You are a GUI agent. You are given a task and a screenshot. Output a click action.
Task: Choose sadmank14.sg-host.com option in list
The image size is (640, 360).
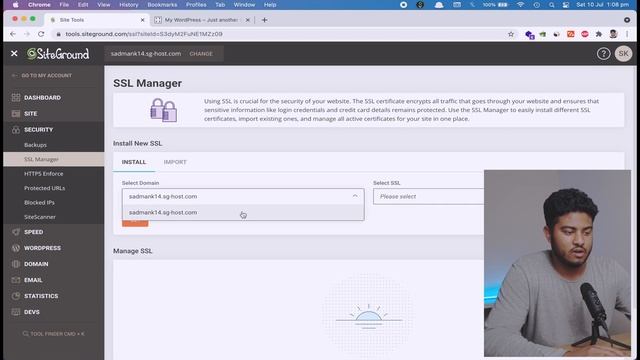point(243,212)
